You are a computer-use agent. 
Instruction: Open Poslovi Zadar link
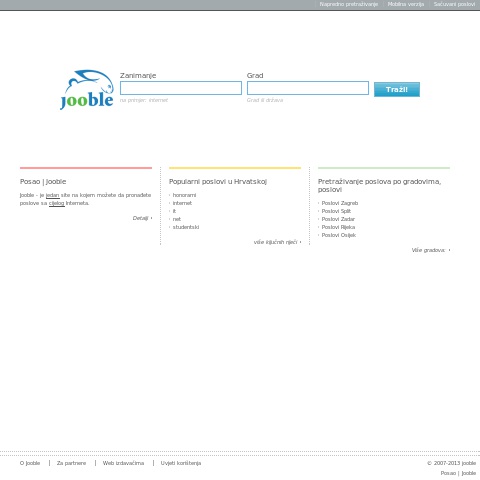click(x=338, y=219)
